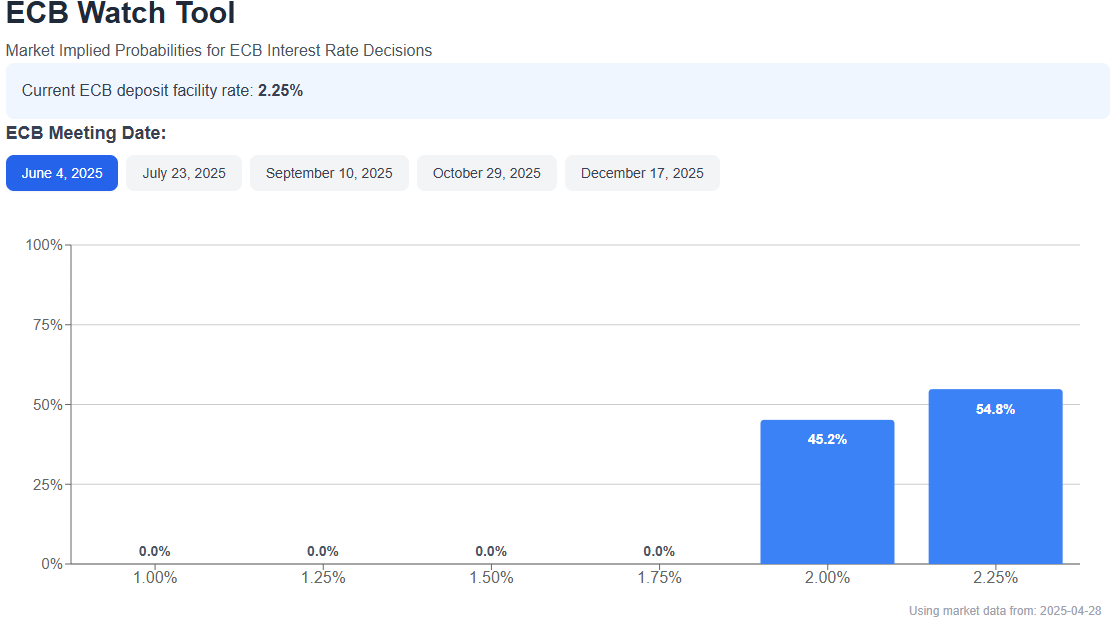The height and width of the screenshot is (623, 1111).
Task: Show the December 17, 2025 meeting data
Action: coord(642,173)
